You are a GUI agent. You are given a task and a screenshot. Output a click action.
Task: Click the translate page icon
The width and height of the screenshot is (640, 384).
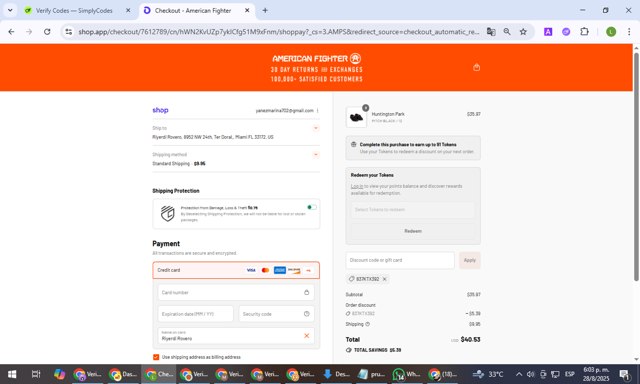[x=491, y=31]
